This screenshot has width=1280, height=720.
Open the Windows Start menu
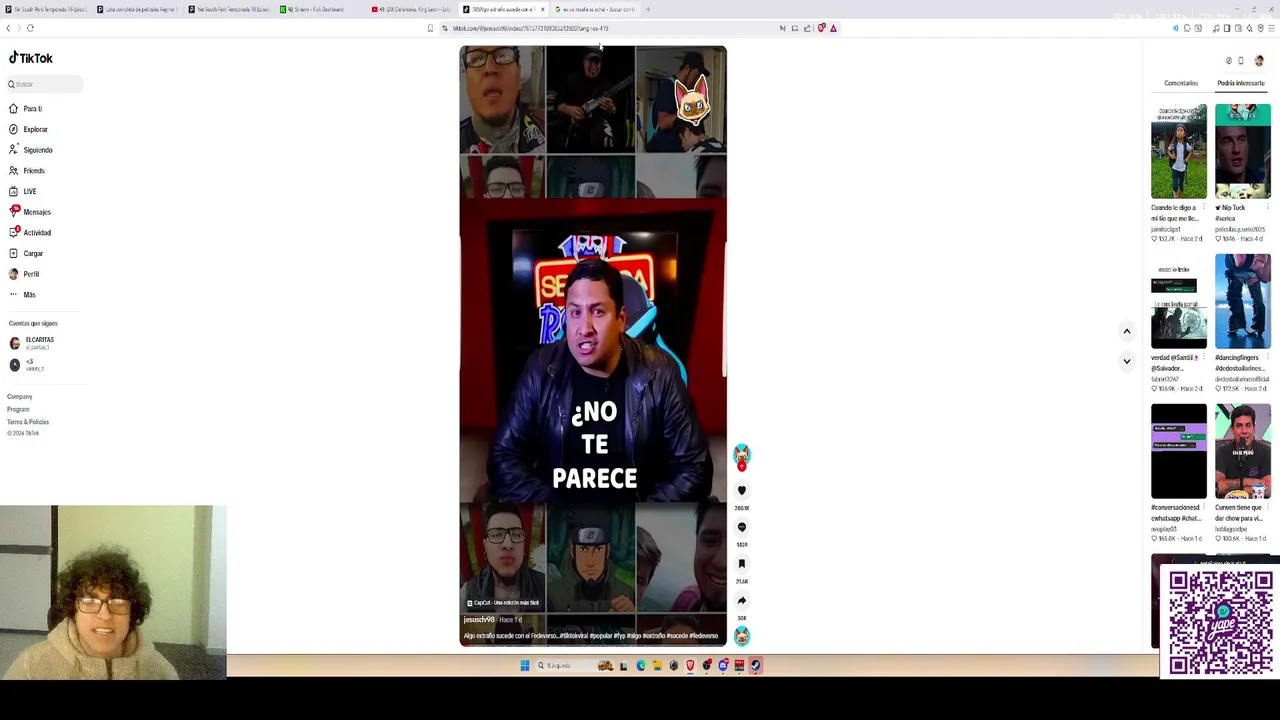click(x=524, y=666)
